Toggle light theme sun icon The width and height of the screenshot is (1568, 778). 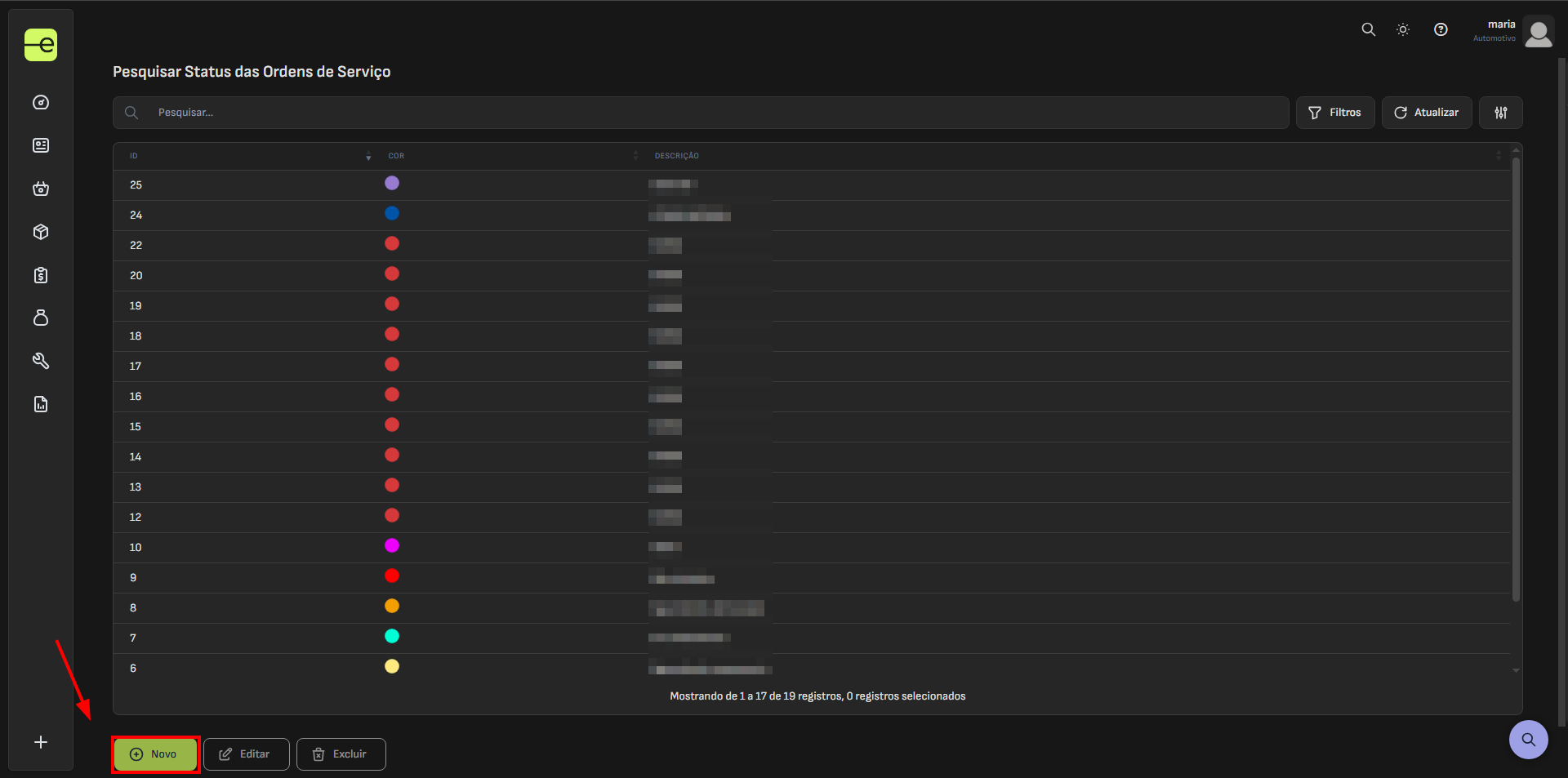(x=1403, y=29)
